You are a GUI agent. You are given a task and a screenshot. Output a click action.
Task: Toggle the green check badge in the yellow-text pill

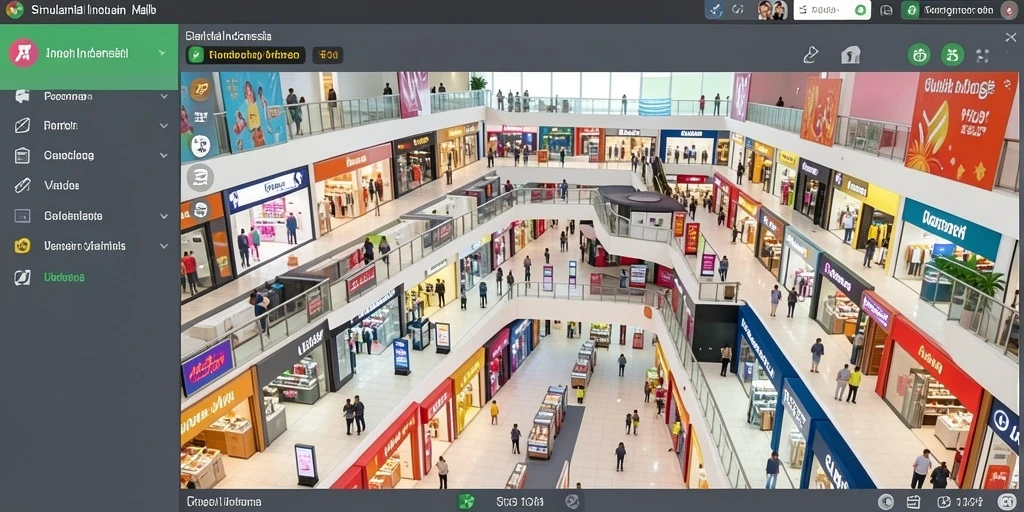[x=196, y=56]
